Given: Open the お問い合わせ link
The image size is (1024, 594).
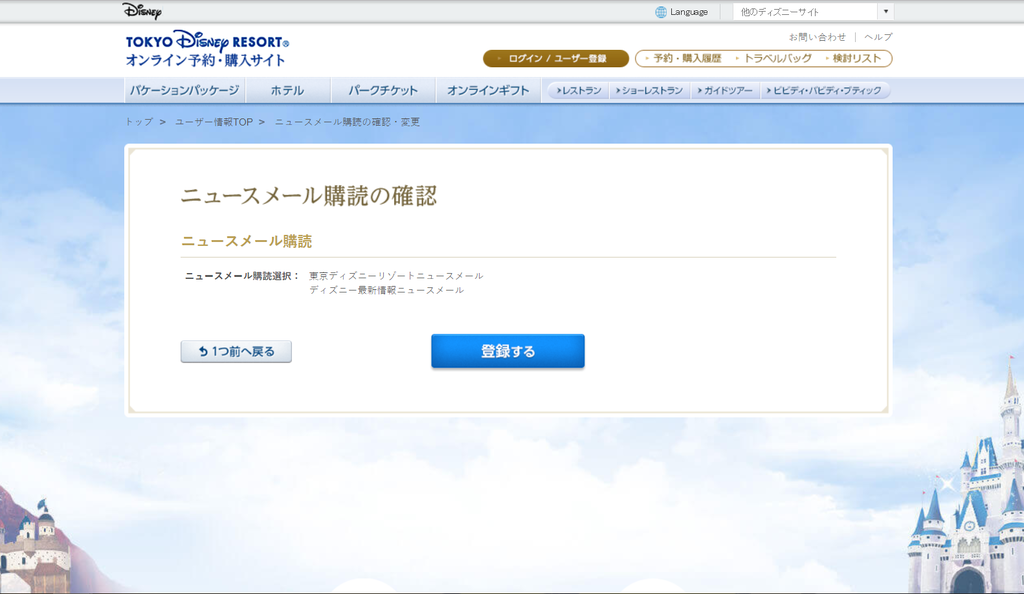Looking at the screenshot, I should click(817, 37).
